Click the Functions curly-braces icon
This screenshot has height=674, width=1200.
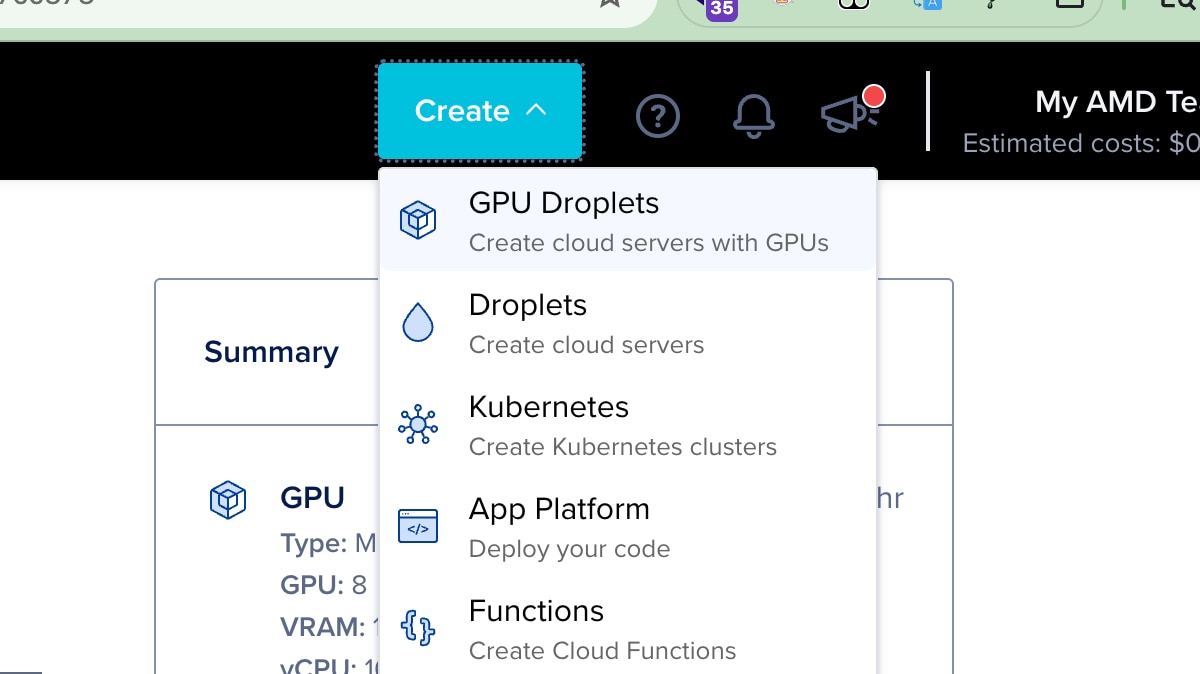pos(417,628)
